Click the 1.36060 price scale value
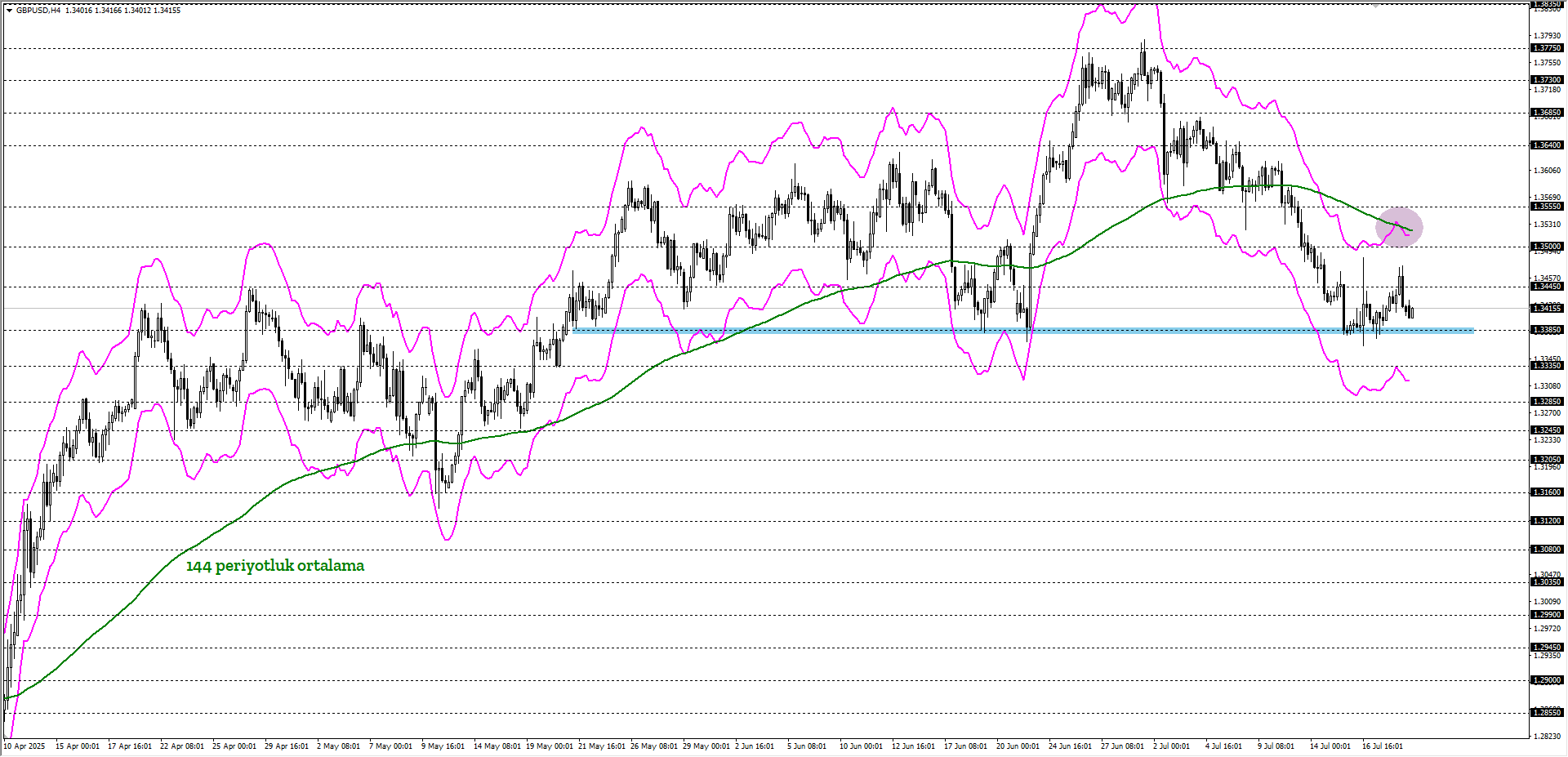This screenshot has height=757, width=1568. click(1548, 171)
